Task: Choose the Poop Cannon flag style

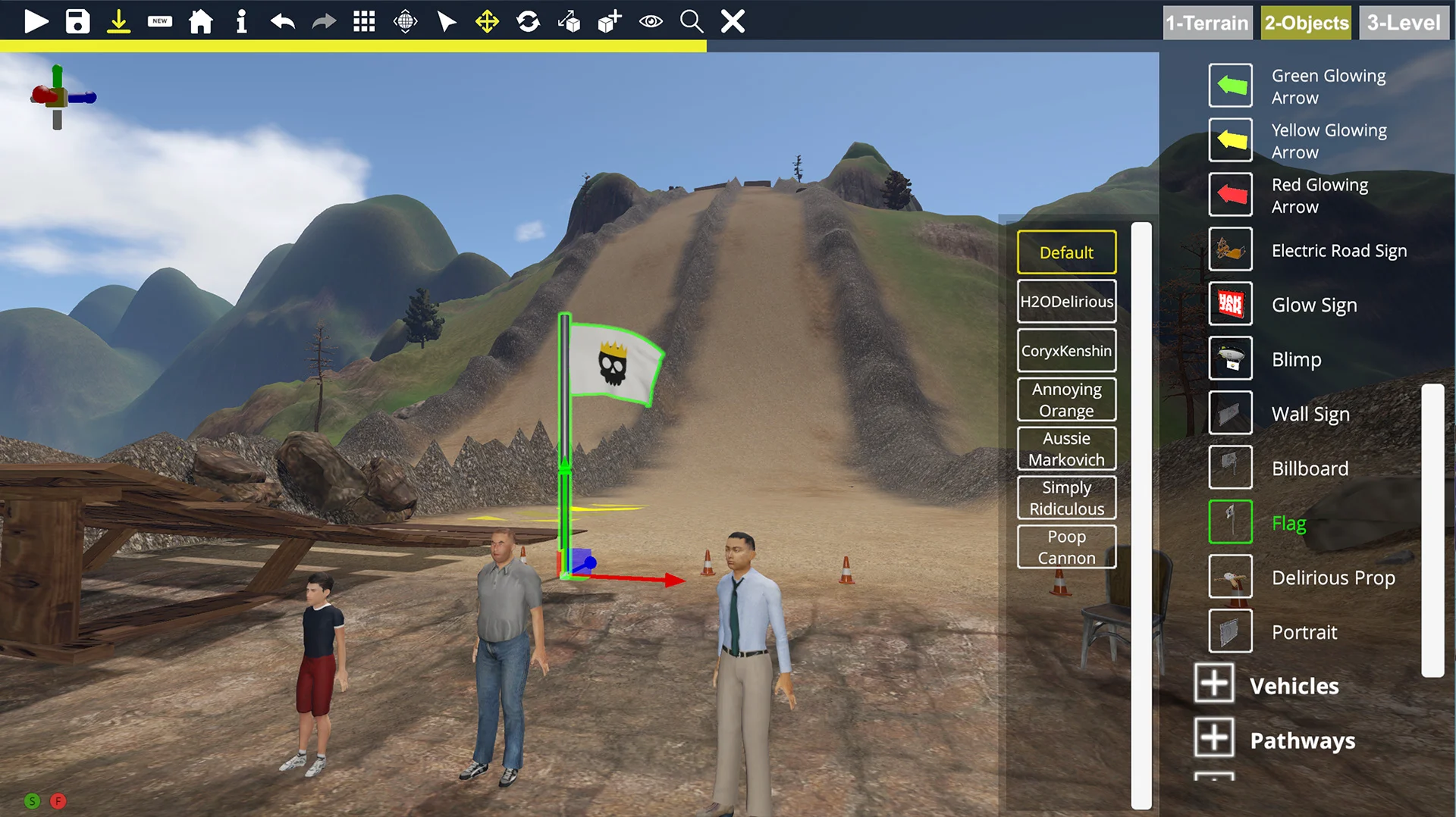Action: coord(1066,546)
